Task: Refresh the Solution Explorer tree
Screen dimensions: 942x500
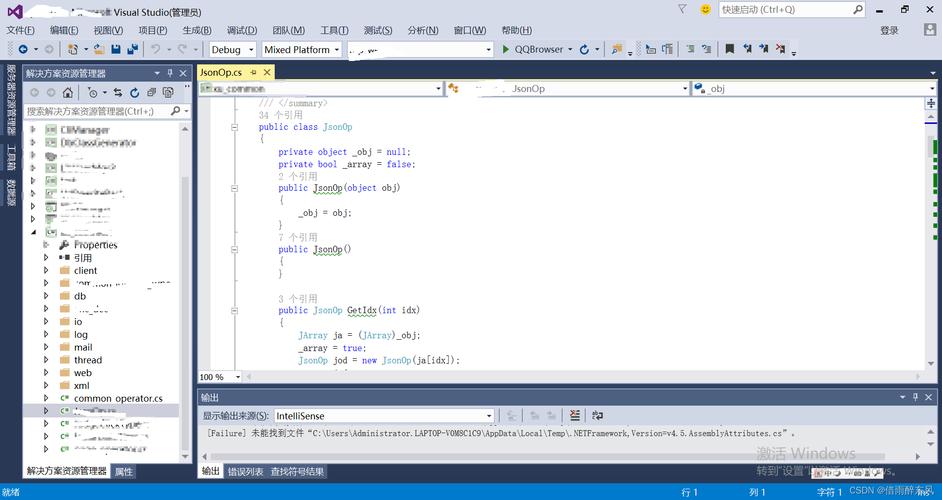Action: coord(135,93)
